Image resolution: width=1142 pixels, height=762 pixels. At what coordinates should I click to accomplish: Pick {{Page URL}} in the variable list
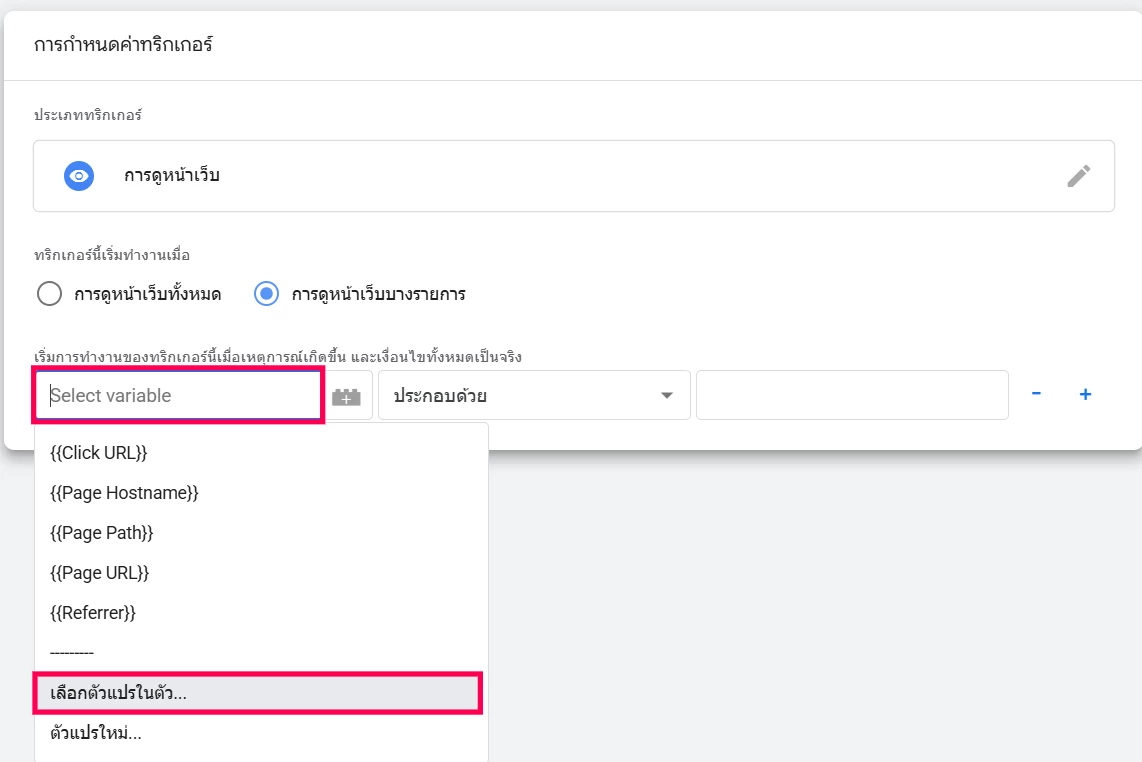pyautogui.click(x=100, y=573)
